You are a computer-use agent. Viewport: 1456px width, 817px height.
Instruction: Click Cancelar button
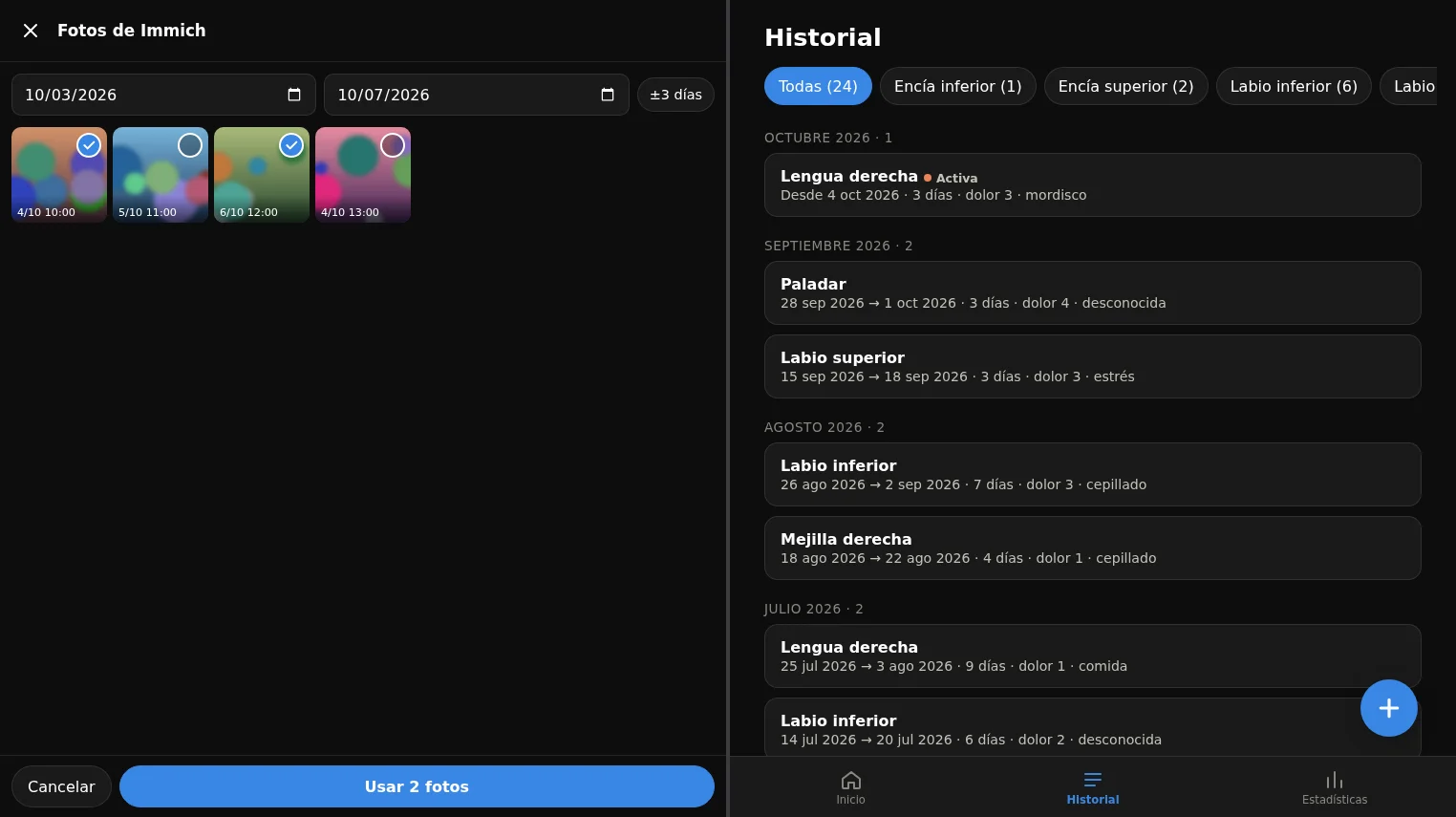coord(61,786)
